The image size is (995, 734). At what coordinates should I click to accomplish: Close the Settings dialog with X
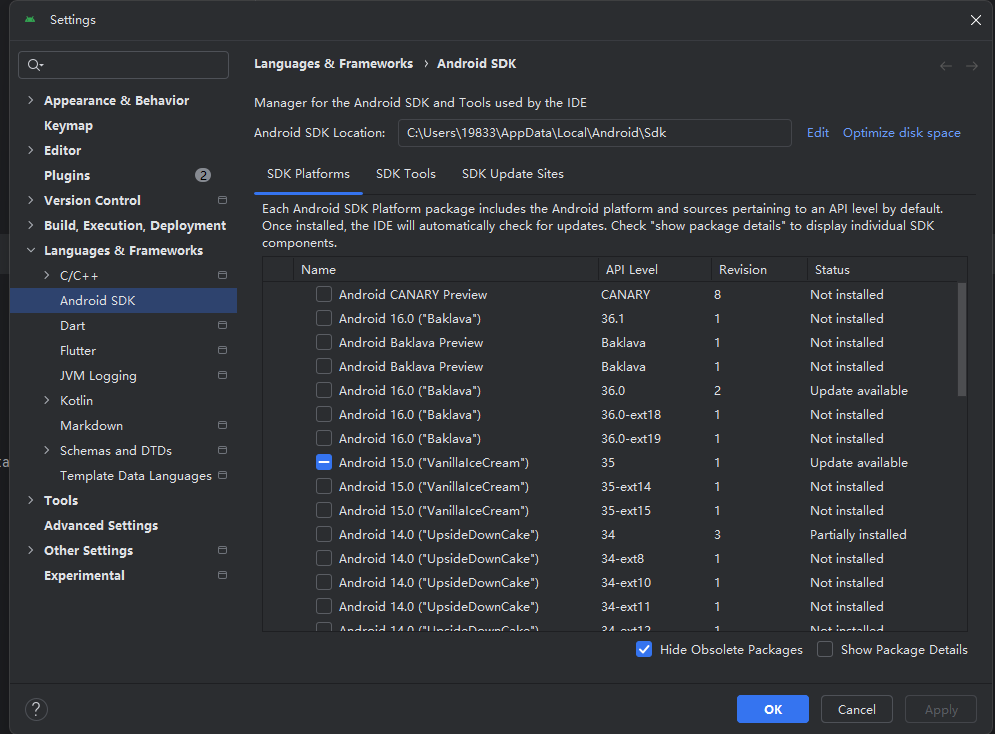[975, 20]
